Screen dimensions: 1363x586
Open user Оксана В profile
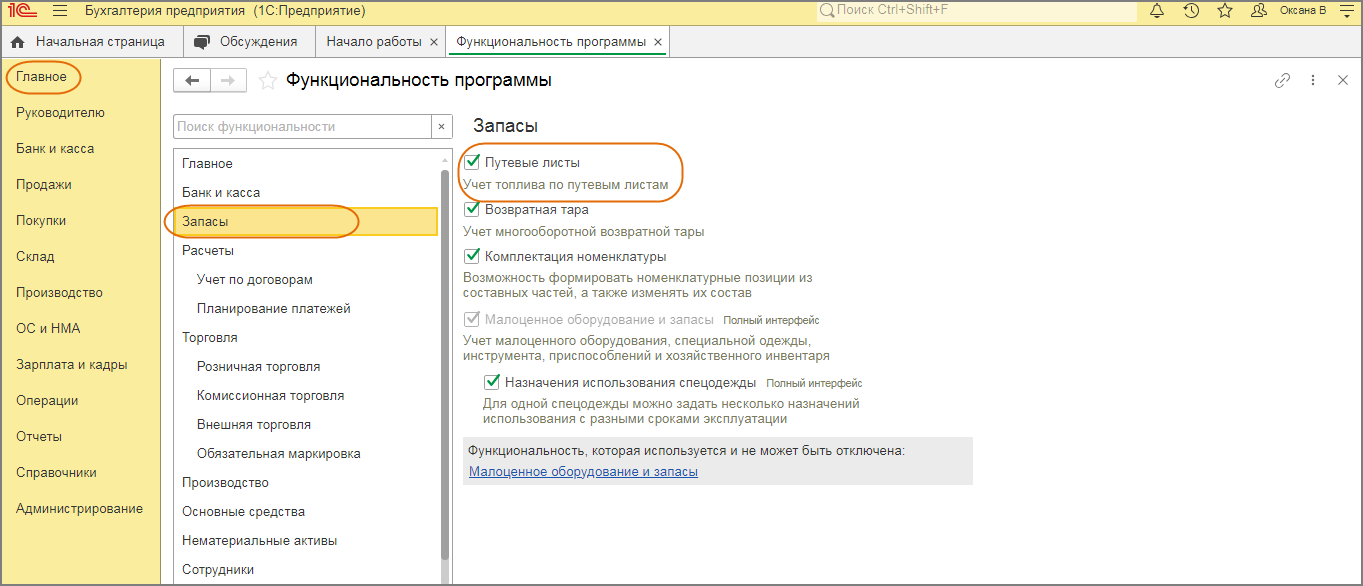(x=1288, y=11)
